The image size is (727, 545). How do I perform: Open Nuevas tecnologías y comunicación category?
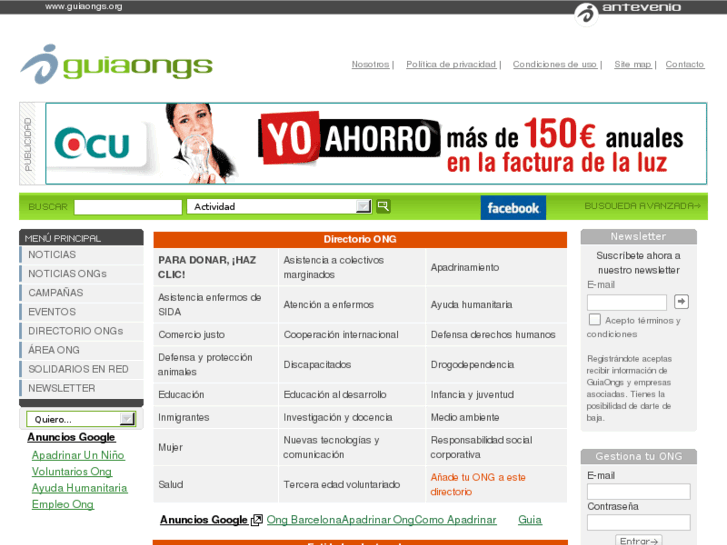331,447
